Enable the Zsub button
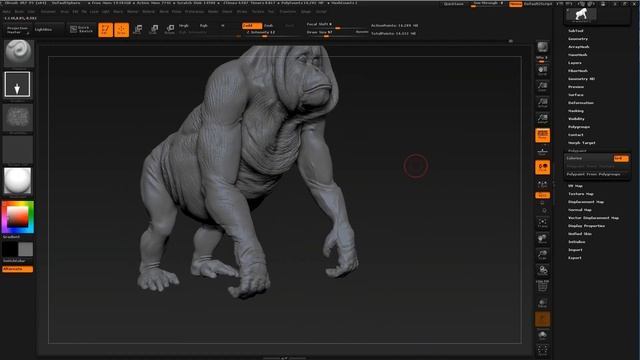The image size is (640, 360). 269,25
